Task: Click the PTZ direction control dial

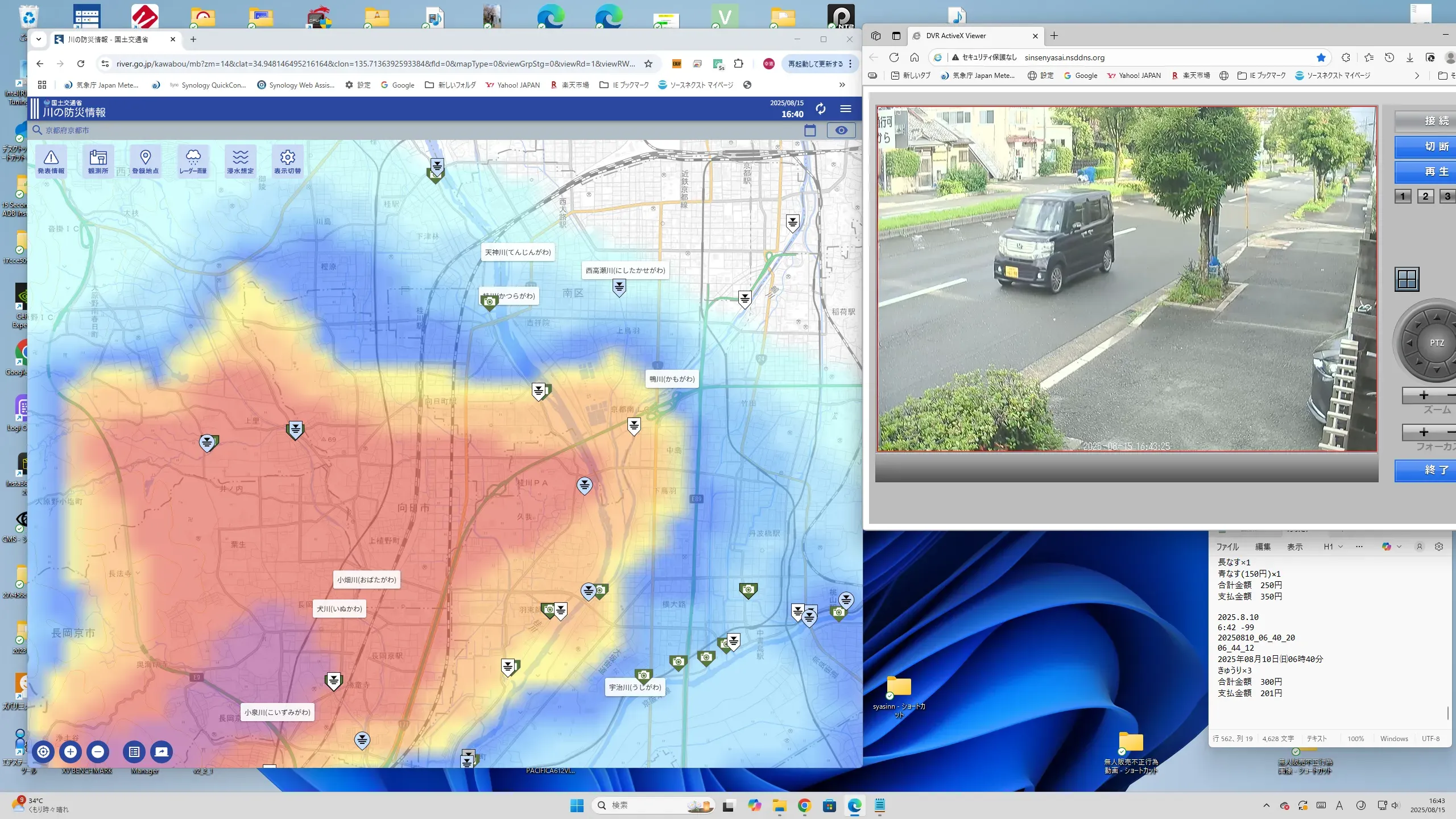Action: (1437, 343)
